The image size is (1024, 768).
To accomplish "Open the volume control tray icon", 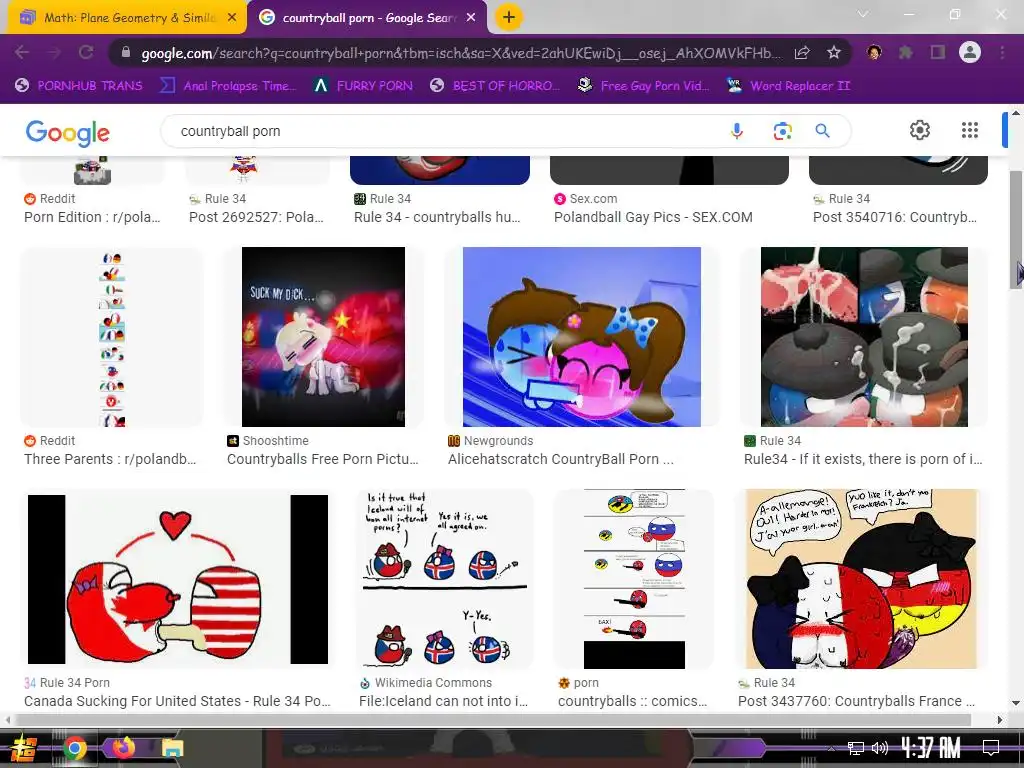I will (880, 748).
